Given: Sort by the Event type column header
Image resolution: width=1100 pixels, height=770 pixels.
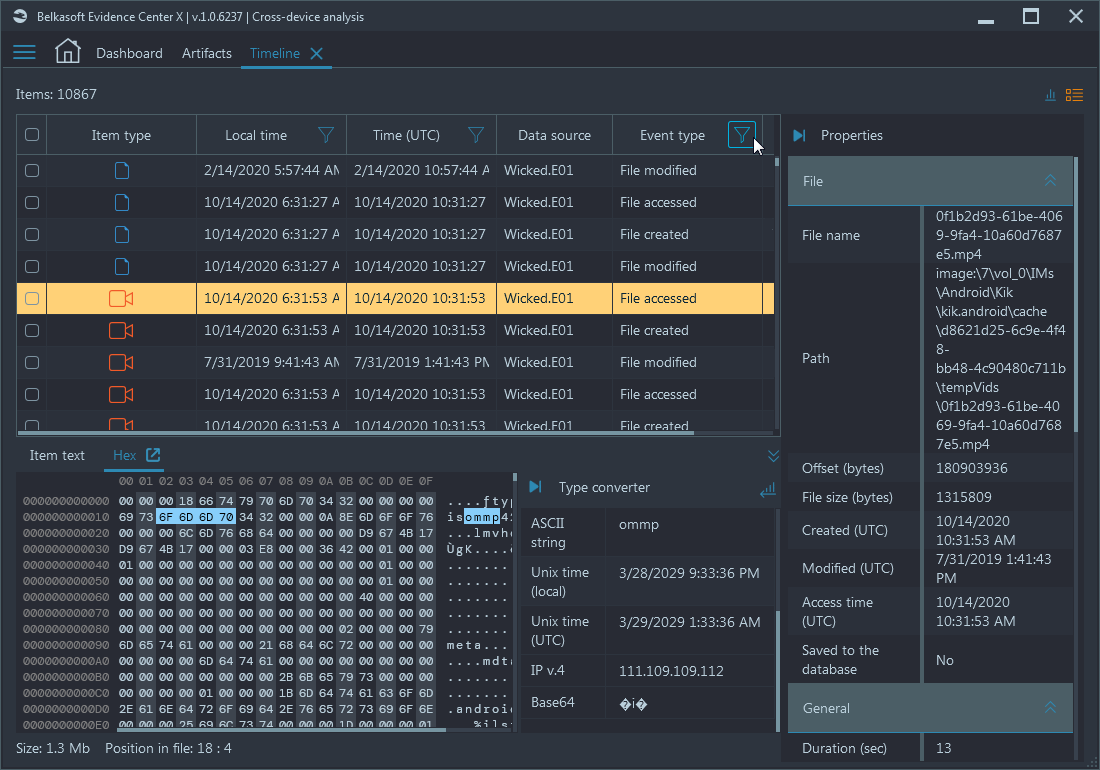Looking at the screenshot, I should click(672, 135).
